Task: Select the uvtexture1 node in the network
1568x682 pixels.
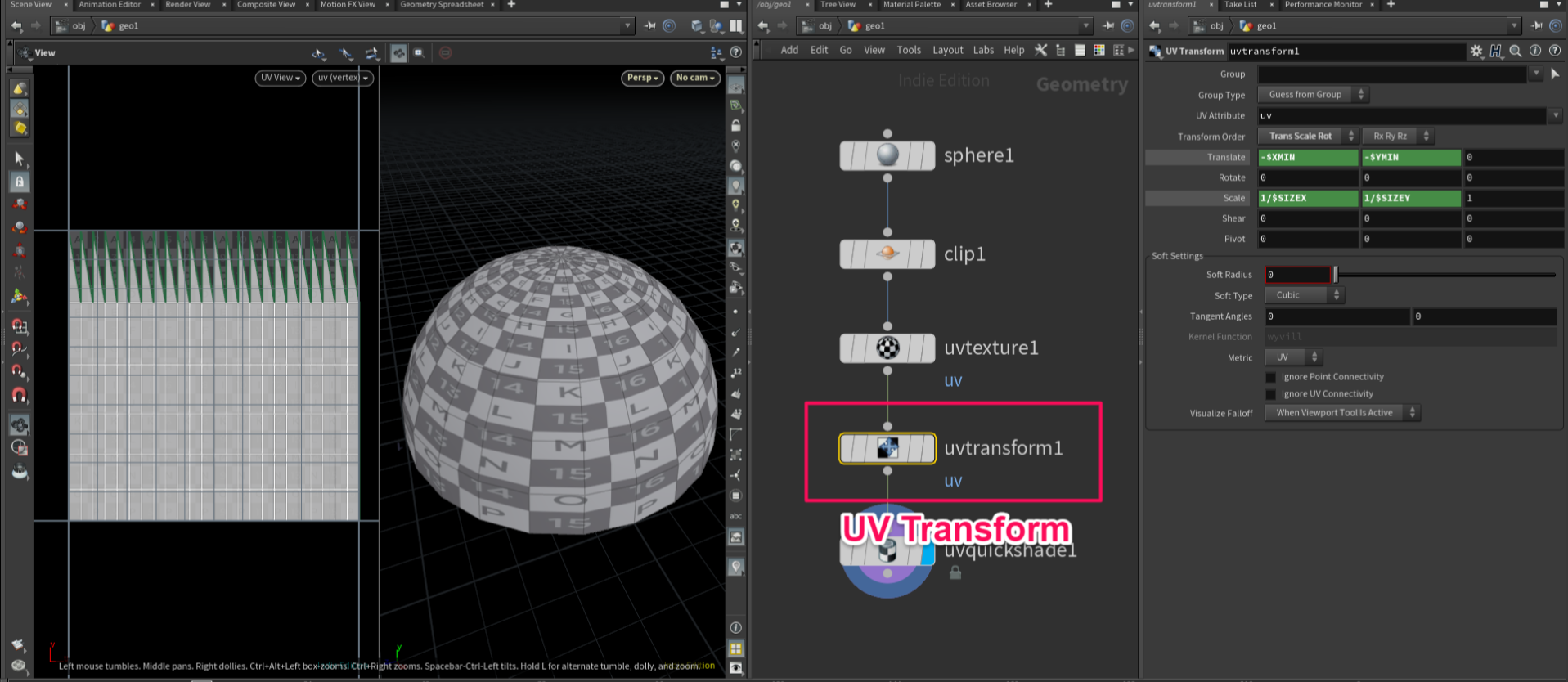Action: pos(887,348)
